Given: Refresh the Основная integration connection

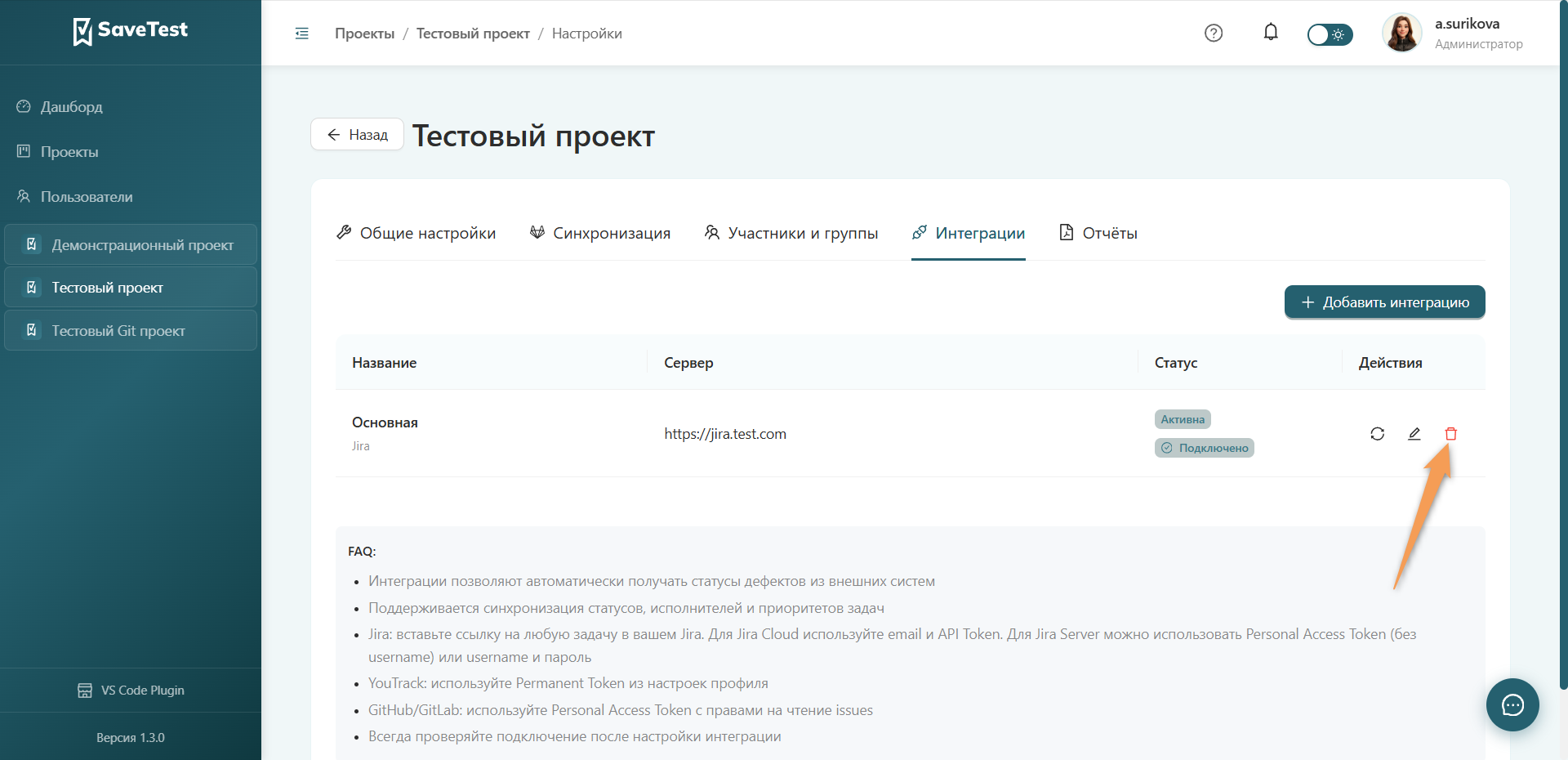Looking at the screenshot, I should click(x=1378, y=434).
